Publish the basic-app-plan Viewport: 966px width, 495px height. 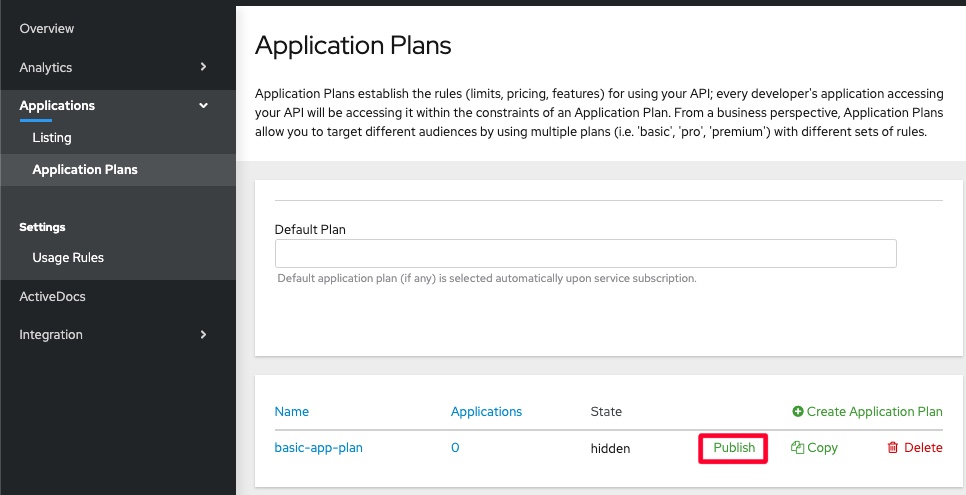tap(734, 448)
